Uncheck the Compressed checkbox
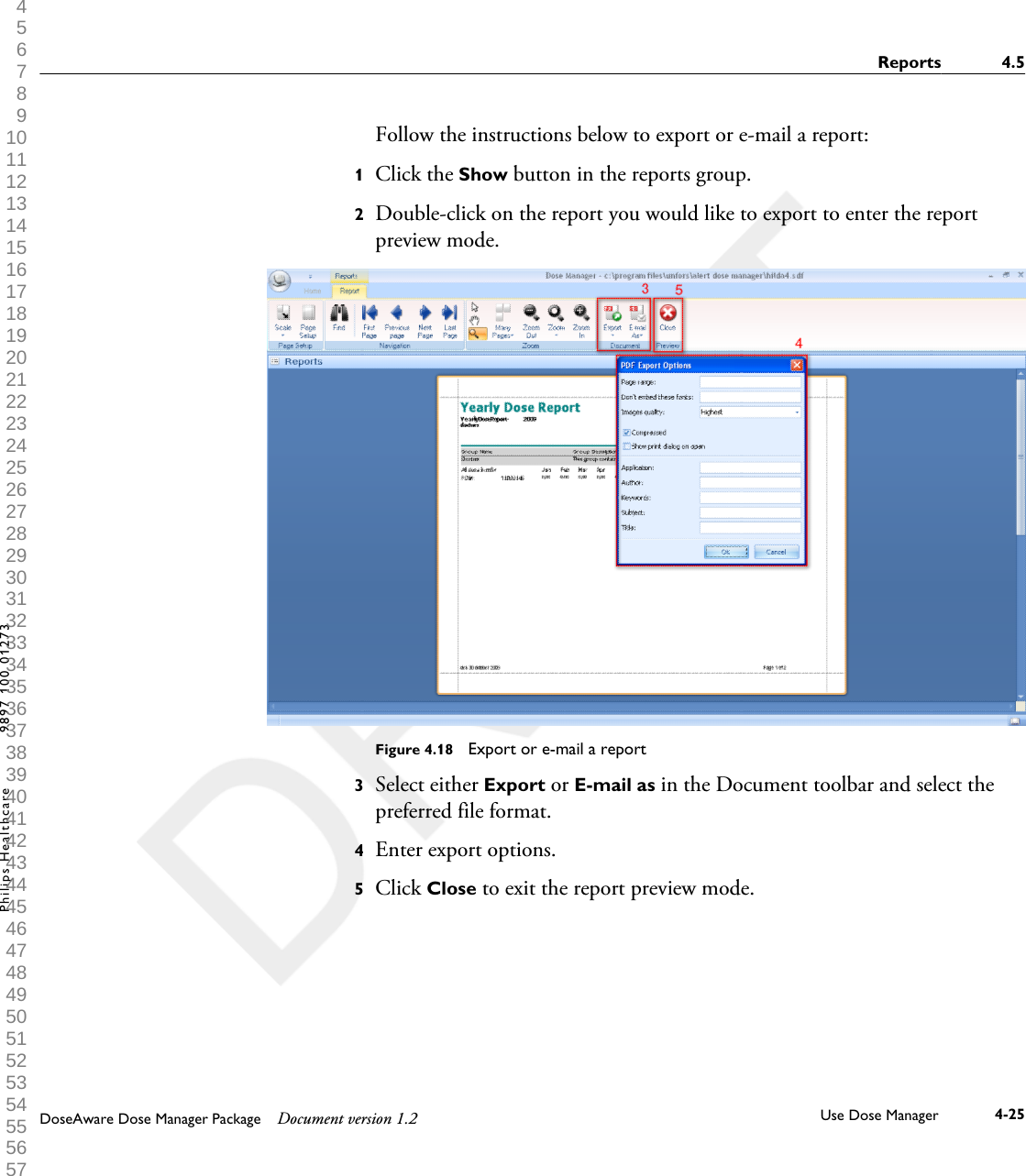1026x1176 pixels. [626, 433]
